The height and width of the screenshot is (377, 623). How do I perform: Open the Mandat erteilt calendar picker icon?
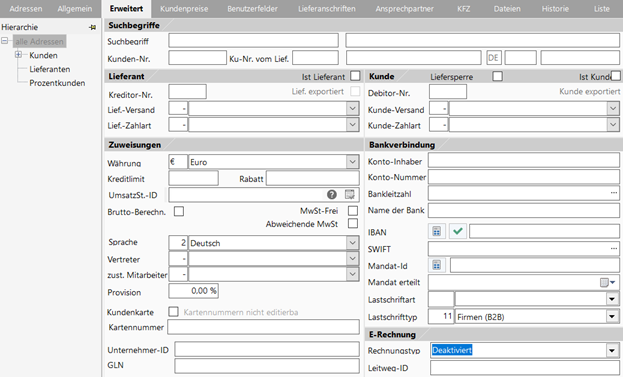pos(607,282)
